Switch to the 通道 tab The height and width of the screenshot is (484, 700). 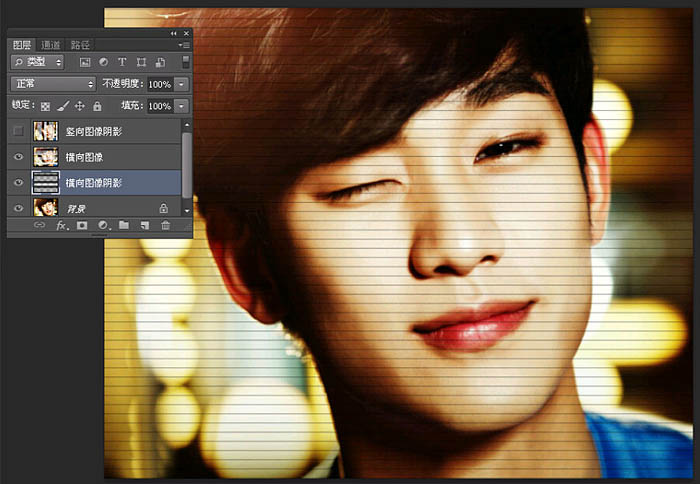[50, 45]
